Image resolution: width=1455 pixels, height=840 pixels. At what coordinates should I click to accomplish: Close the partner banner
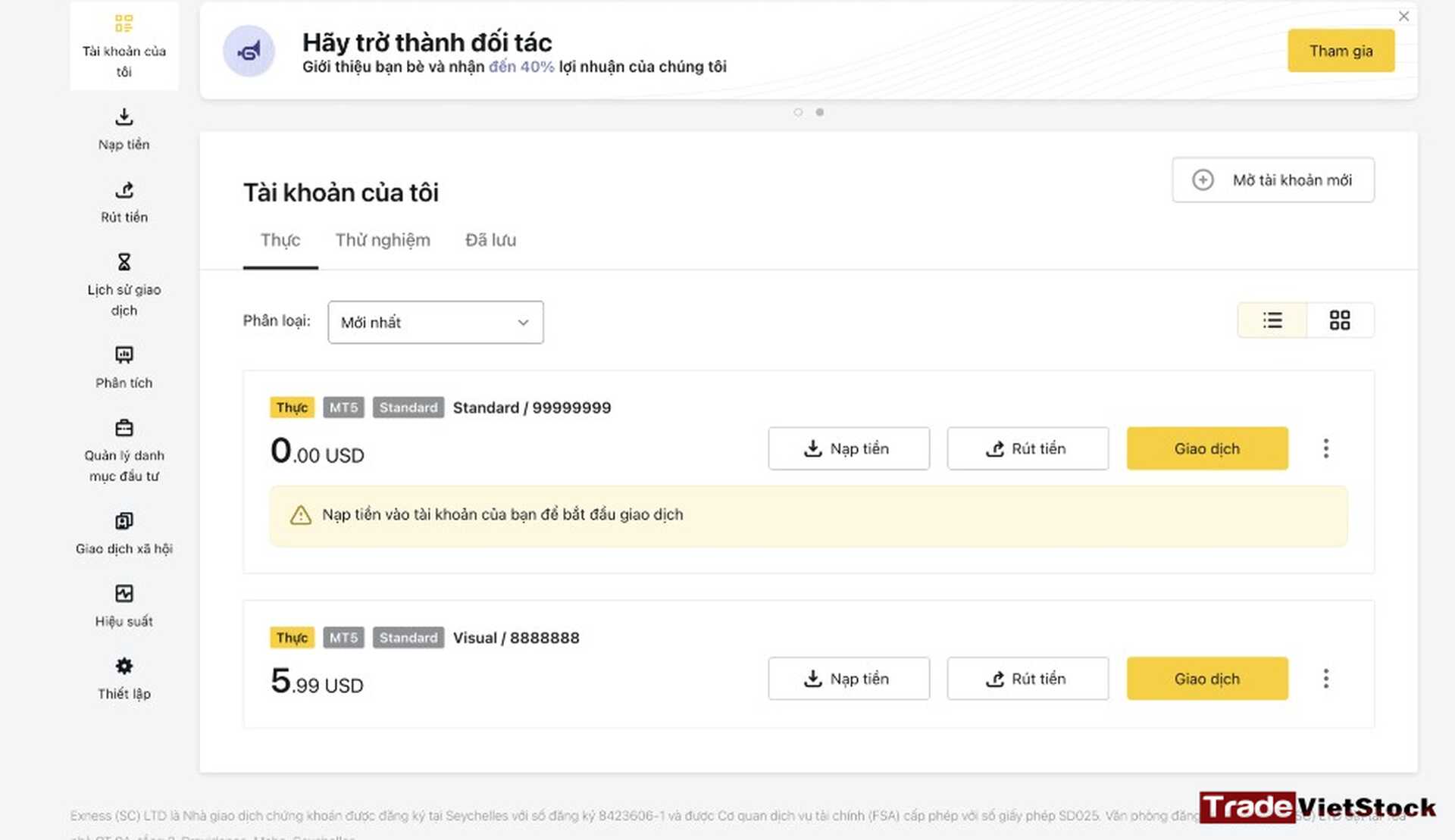coord(1403,16)
